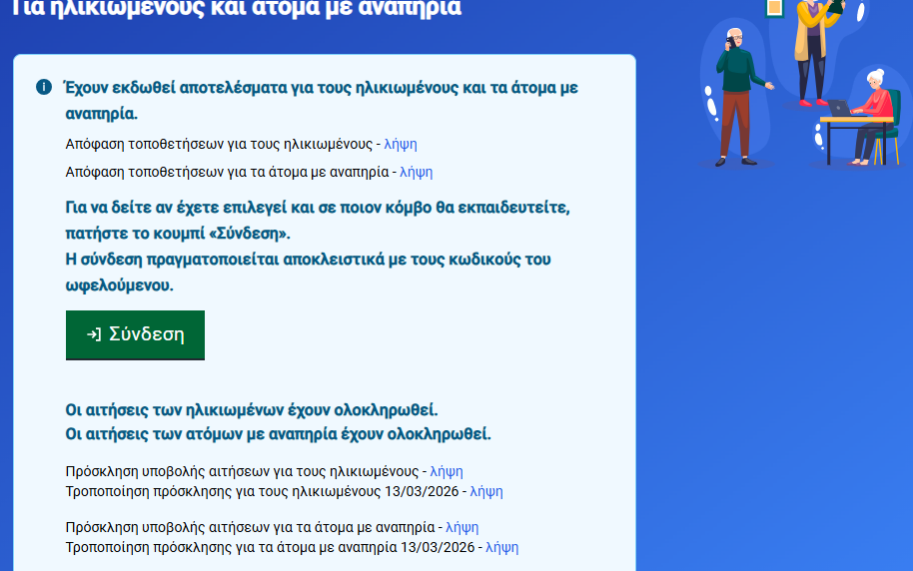The width and height of the screenshot is (913, 571).
Task: Click the heading Για ηλικιωμένους και άτομα με αναπηρία
Action: click(236, 10)
